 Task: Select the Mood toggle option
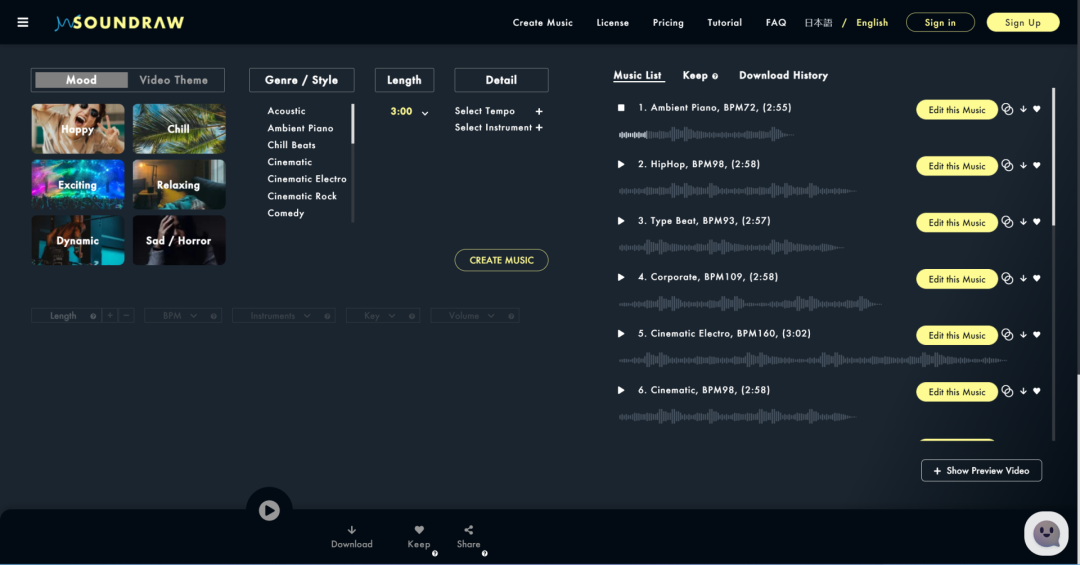click(81, 80)
